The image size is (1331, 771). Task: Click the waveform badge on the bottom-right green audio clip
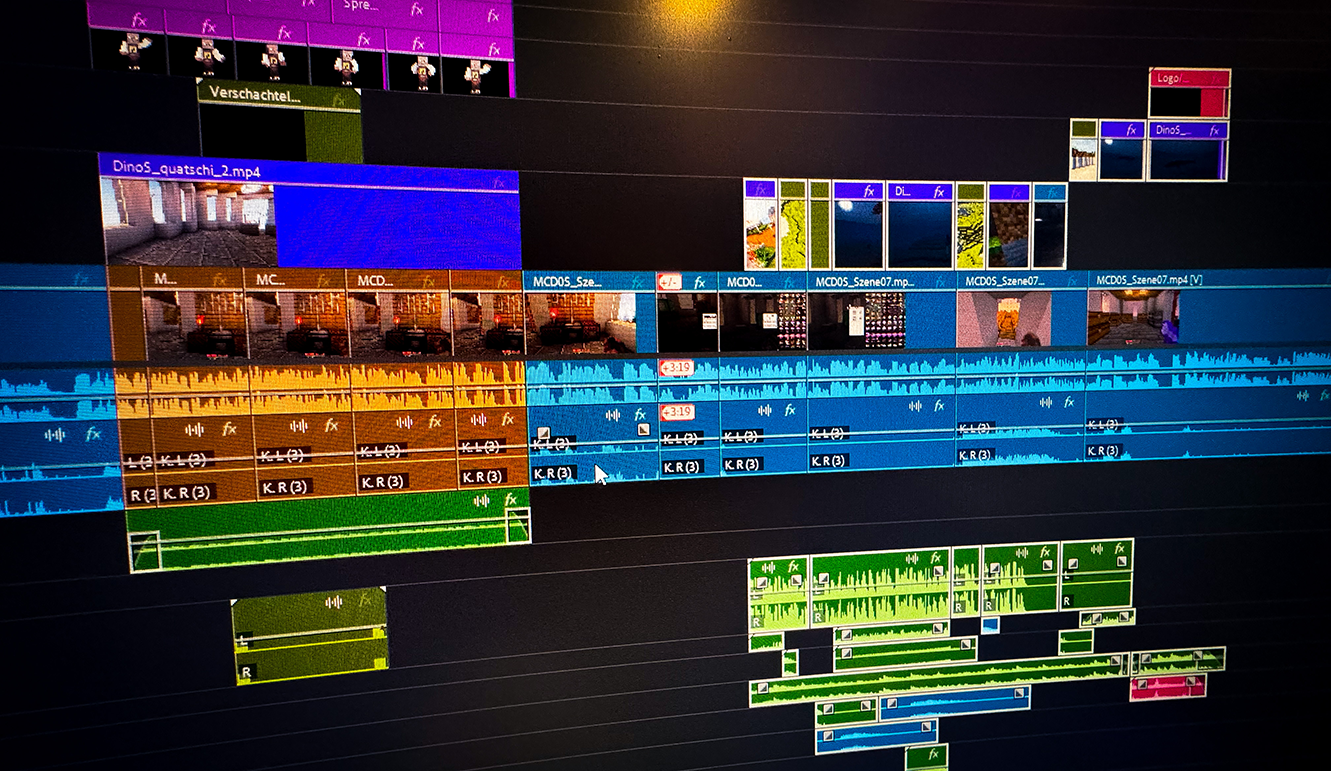click(x=1097, y=549)
